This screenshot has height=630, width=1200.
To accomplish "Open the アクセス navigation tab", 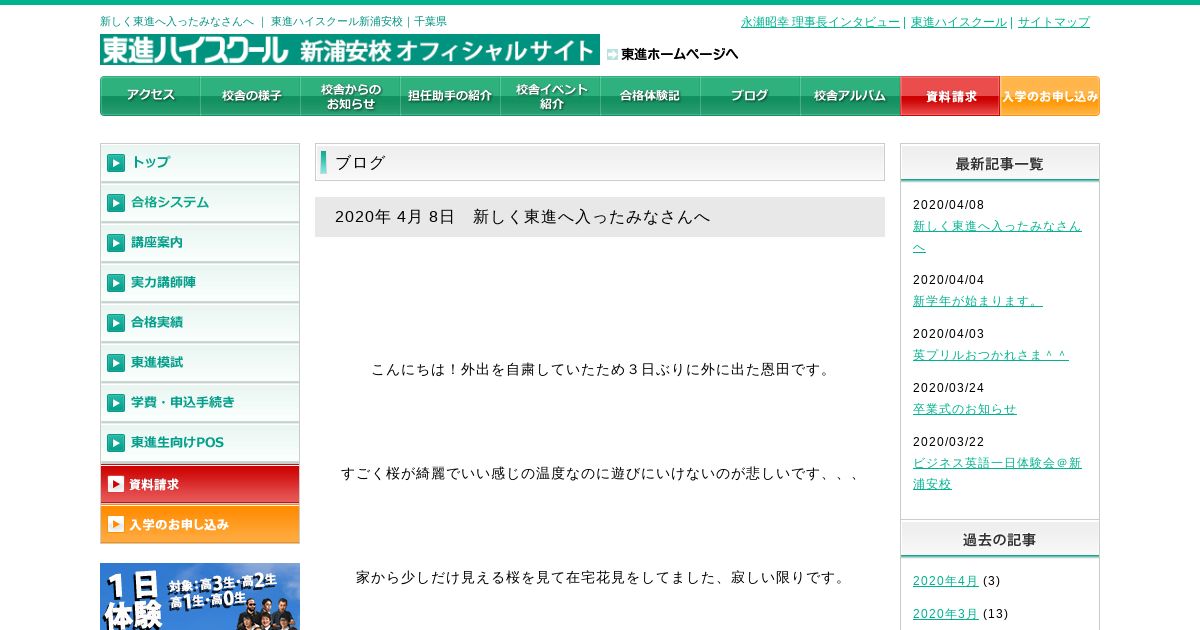I will point(150,96).
